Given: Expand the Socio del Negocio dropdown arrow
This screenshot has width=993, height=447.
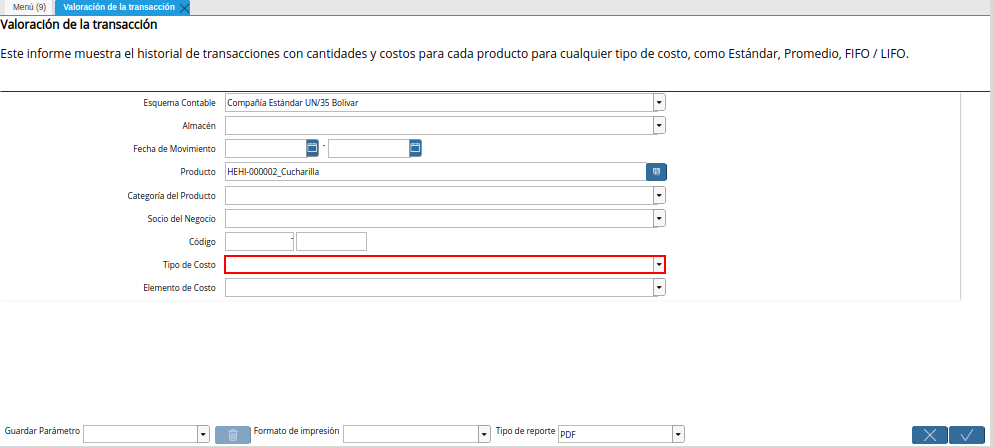Looking at the screenshot, I should (659, 218).
